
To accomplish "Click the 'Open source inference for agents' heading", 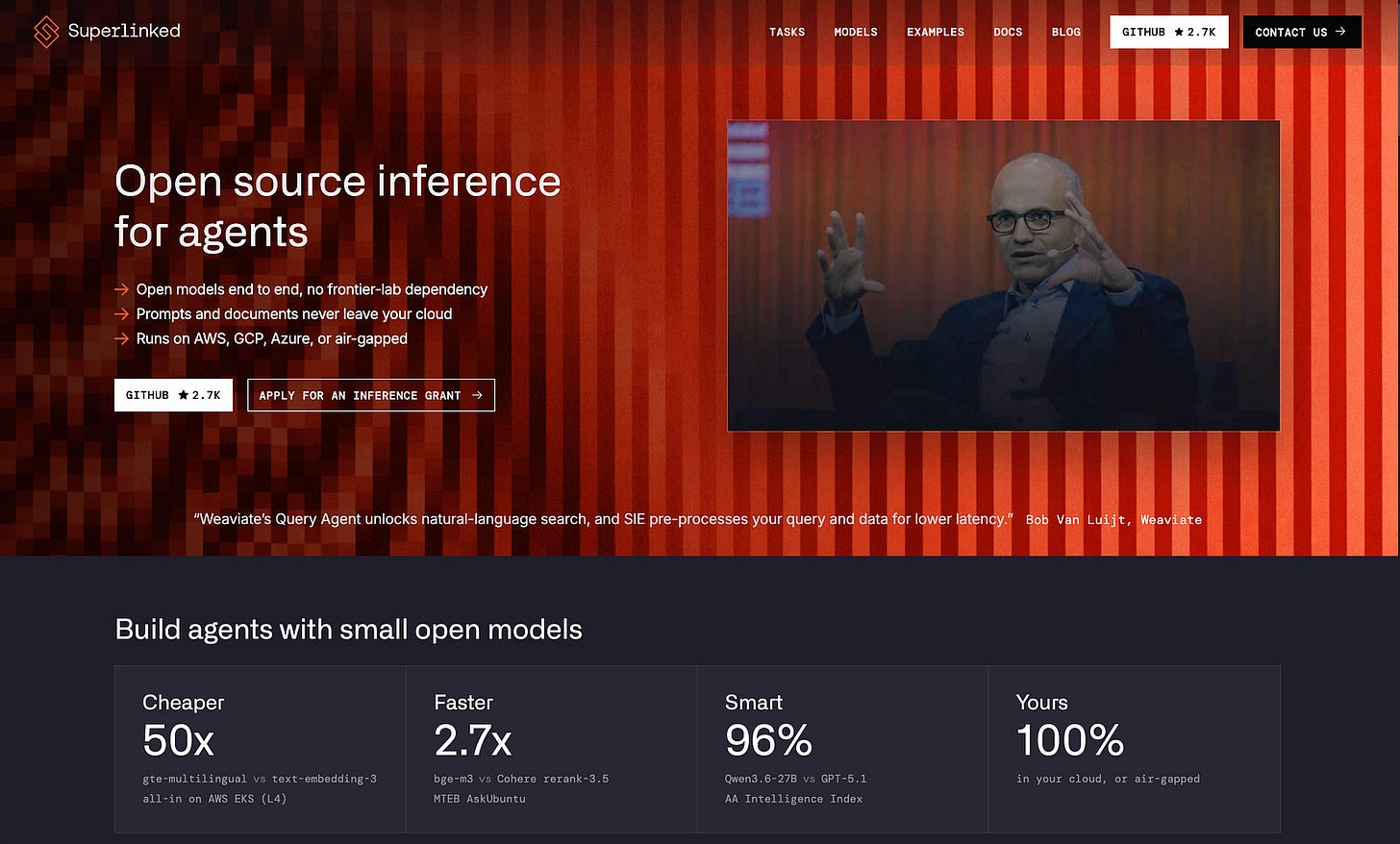I will click(x=337, y=207).
